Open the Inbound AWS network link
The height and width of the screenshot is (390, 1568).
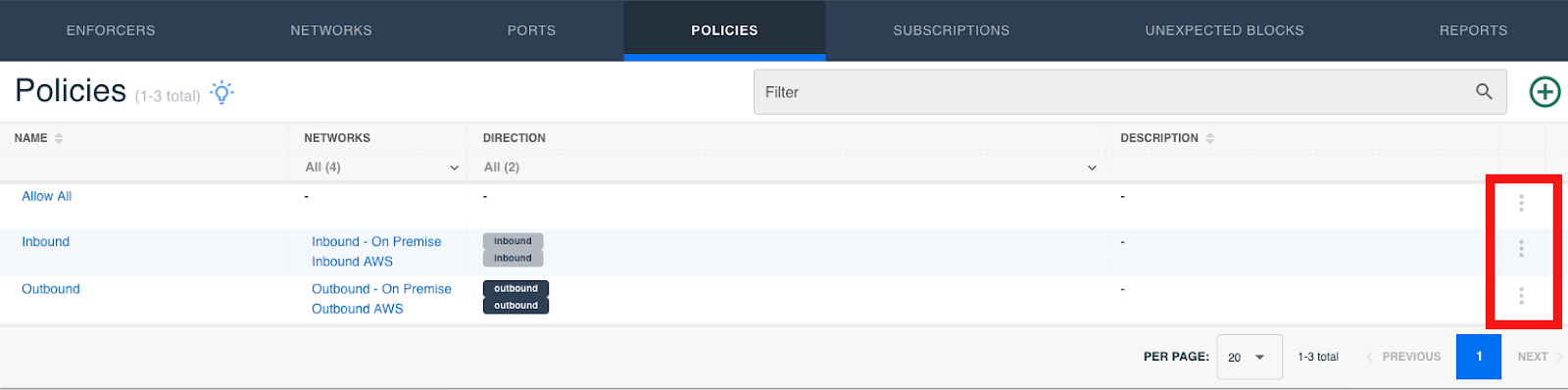pyautogui.click(x=352, y=262)
